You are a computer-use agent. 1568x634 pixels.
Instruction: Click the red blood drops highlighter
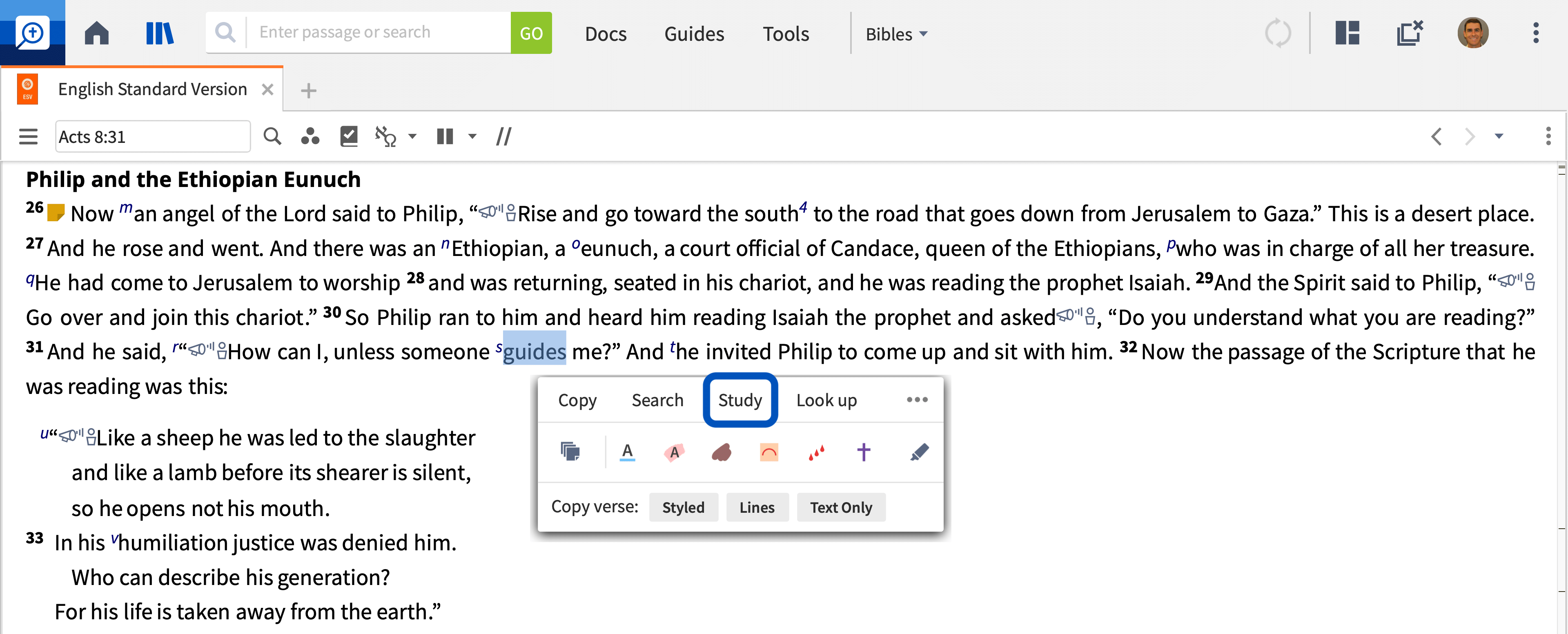pyautogui.click(x=816, y=452)
